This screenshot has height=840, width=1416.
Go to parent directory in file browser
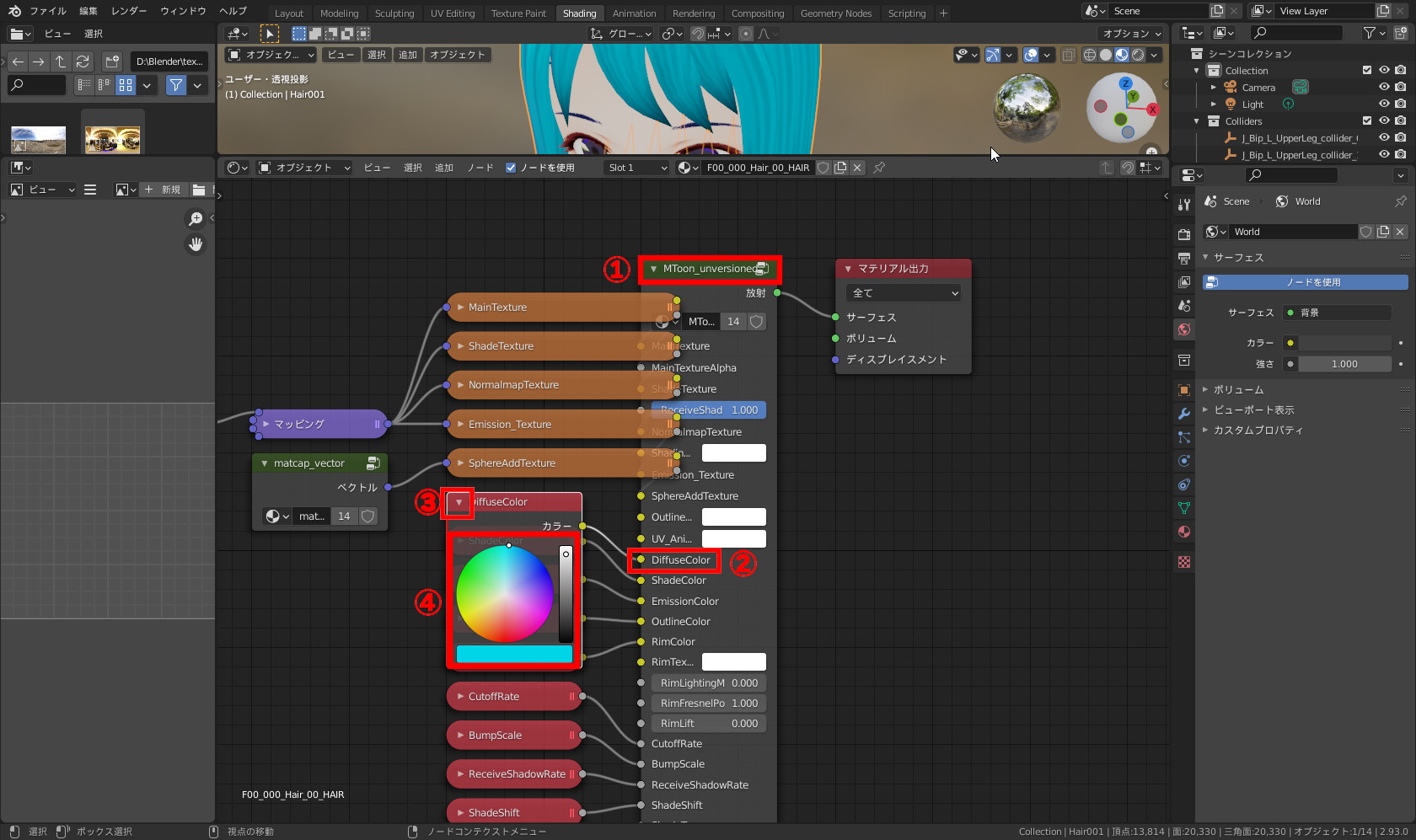[60, 62]
